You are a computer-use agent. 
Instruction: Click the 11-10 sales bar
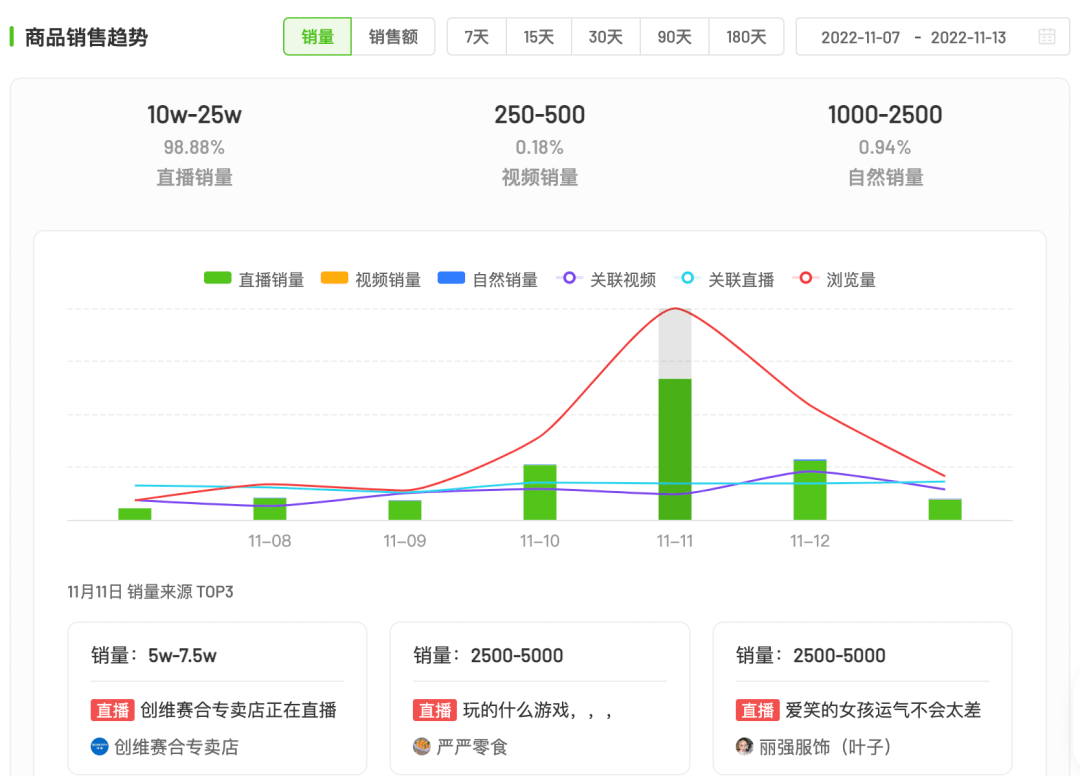[540, 492]
